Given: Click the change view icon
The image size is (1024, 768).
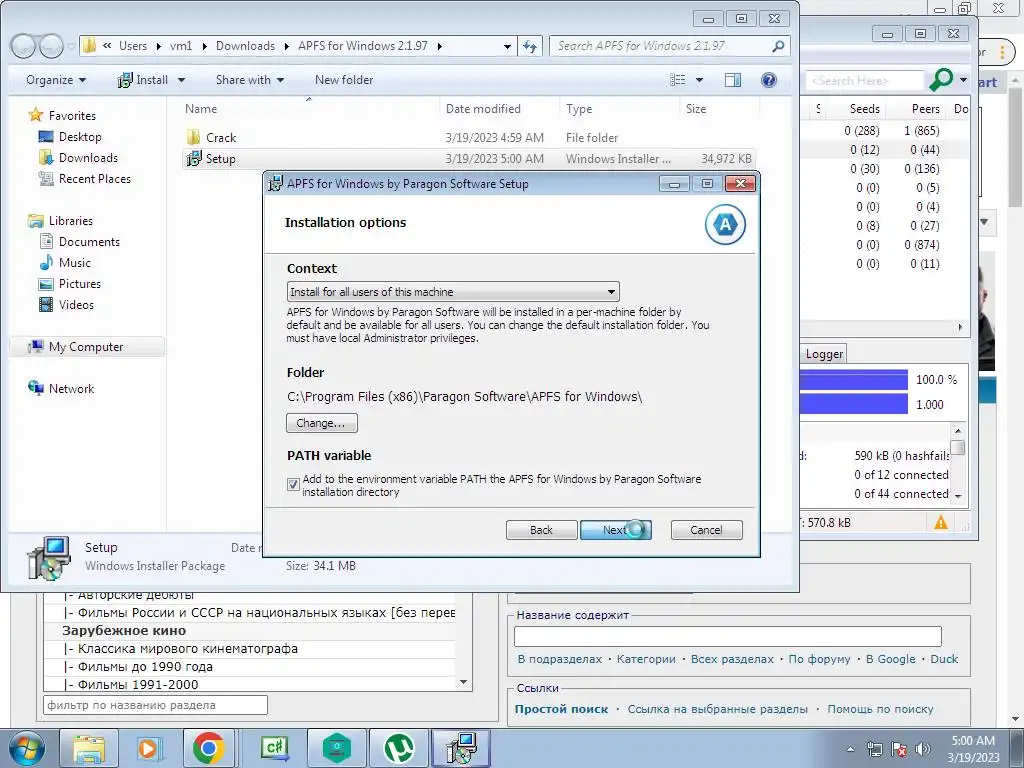Looking at the screenshot, I should (678, 80).
